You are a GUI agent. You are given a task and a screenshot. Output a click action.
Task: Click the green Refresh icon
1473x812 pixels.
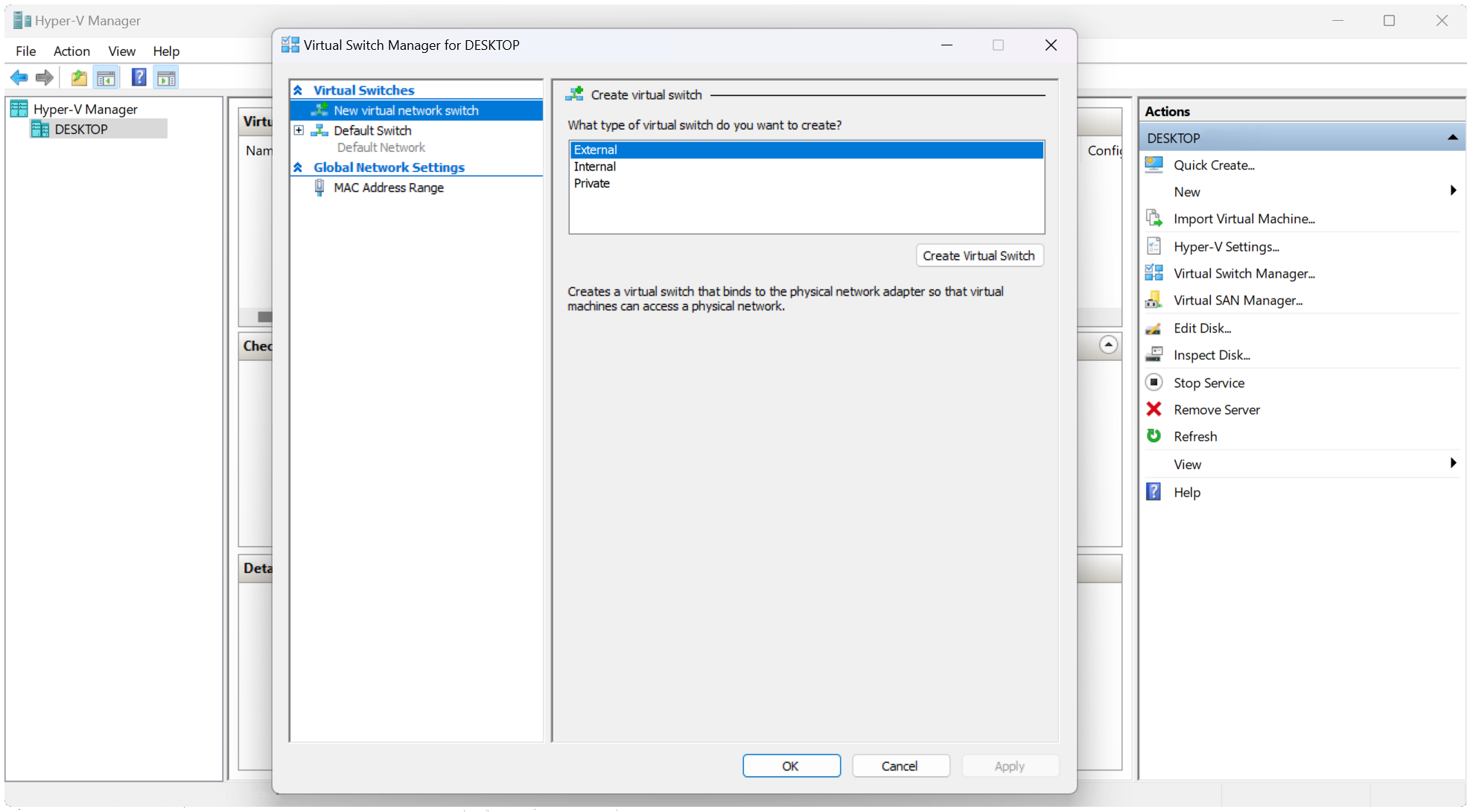1154,436
